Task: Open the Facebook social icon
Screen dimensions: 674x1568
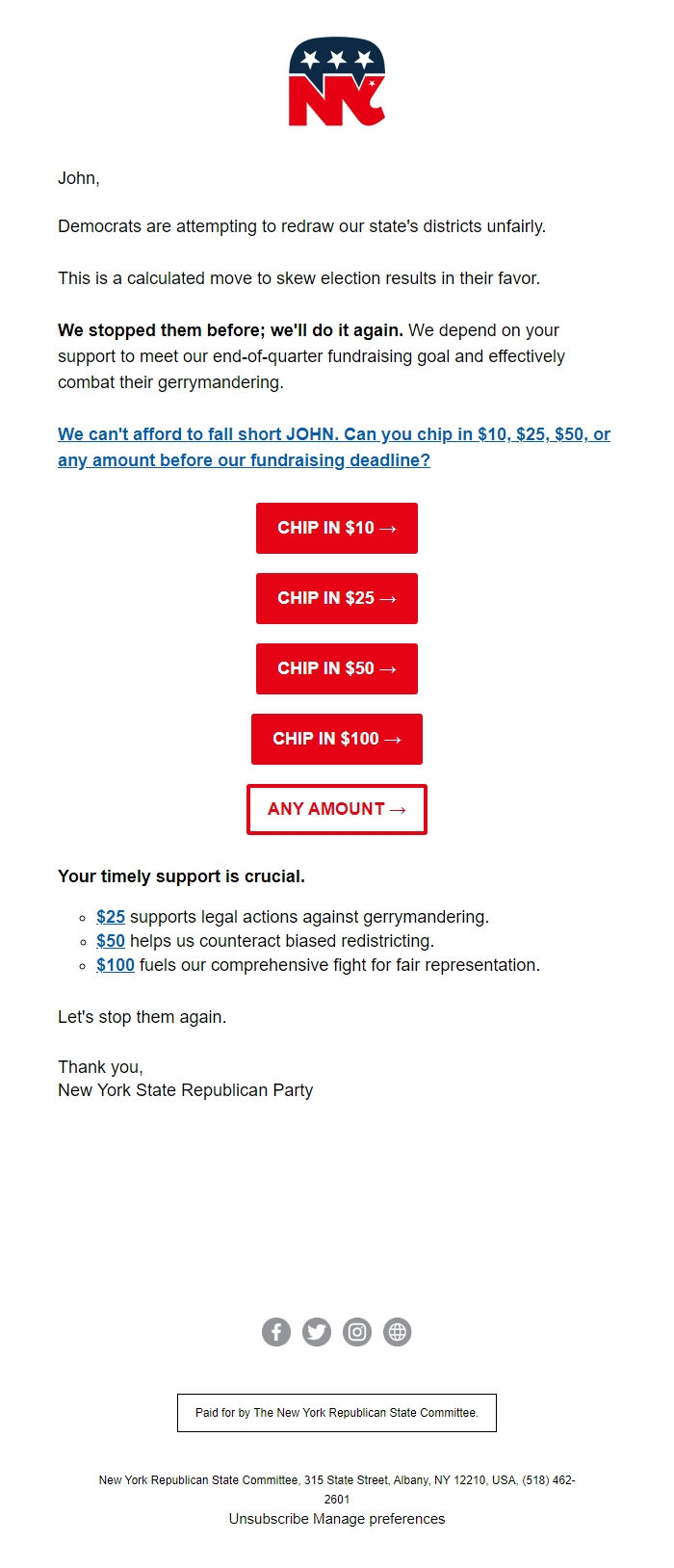Action: click(276, 1332)
